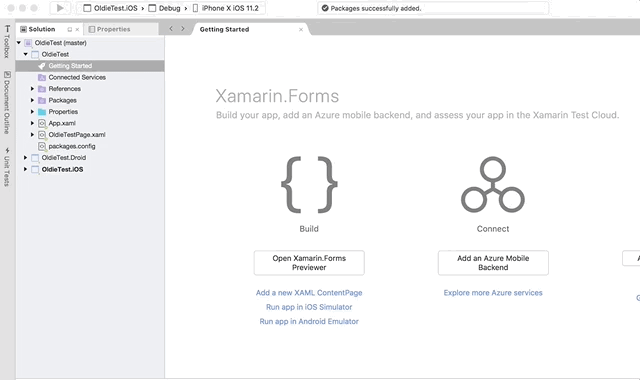Expand the Packages folder
The height and width of the screenshot is (380, 640).
pyautogui.click(x=32, y=100)
